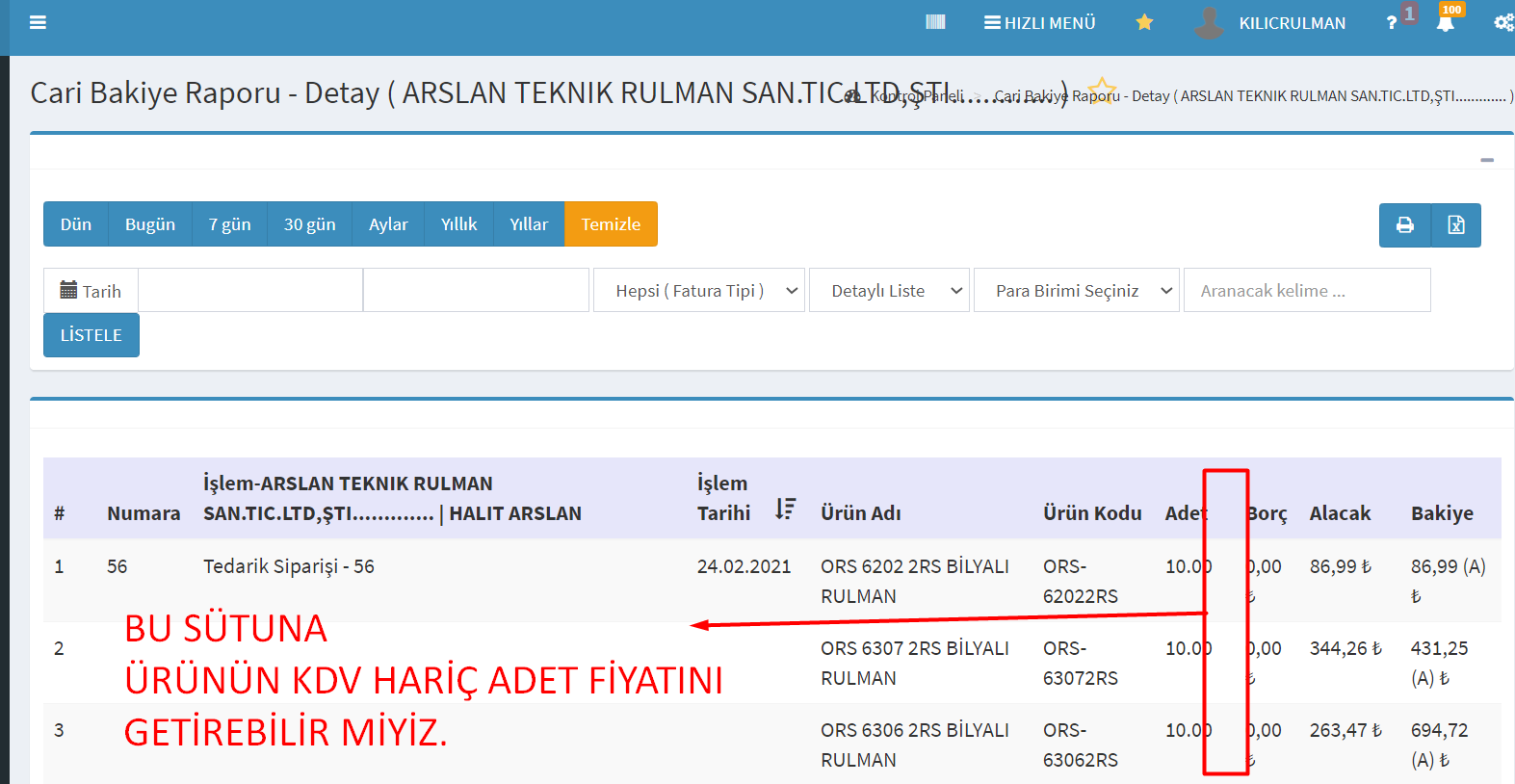Select the 30 gün date filter
The height and width of the screenshot is (784, 1515).
pyautogui.click(x=309, y=224)
